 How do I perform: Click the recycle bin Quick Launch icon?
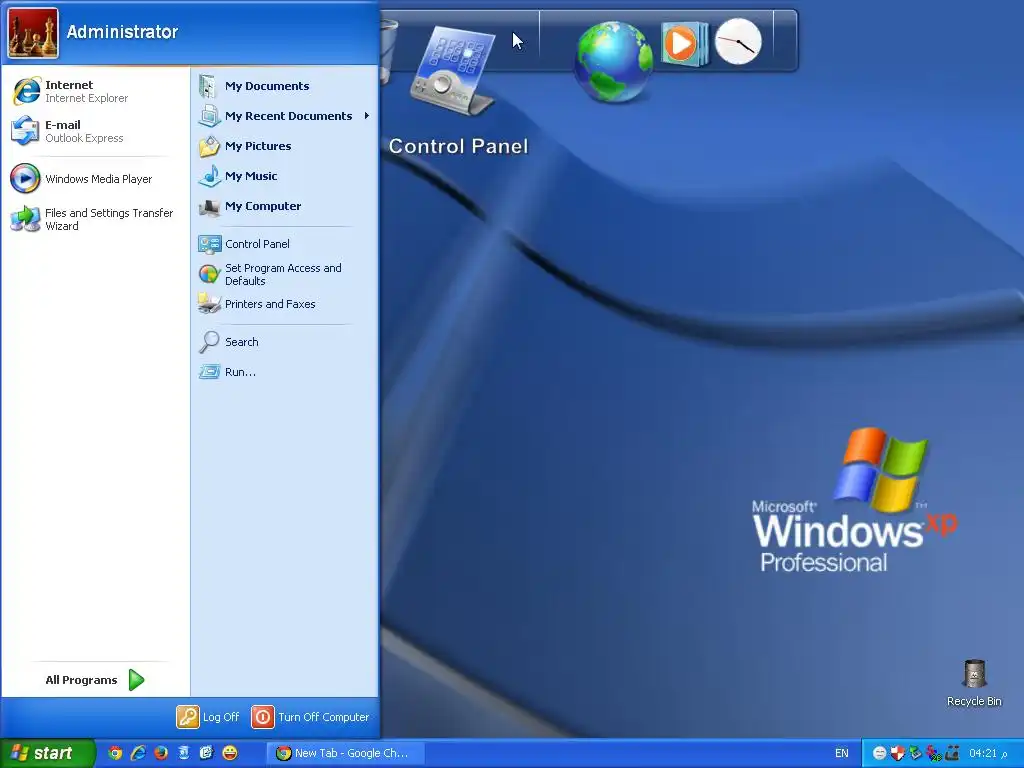184,753
